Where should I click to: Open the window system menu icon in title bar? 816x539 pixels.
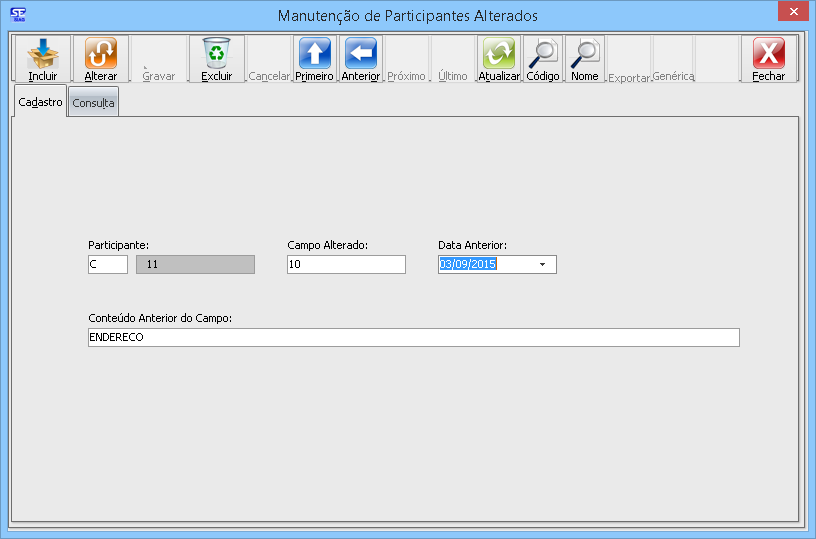(x=17, y=14)
